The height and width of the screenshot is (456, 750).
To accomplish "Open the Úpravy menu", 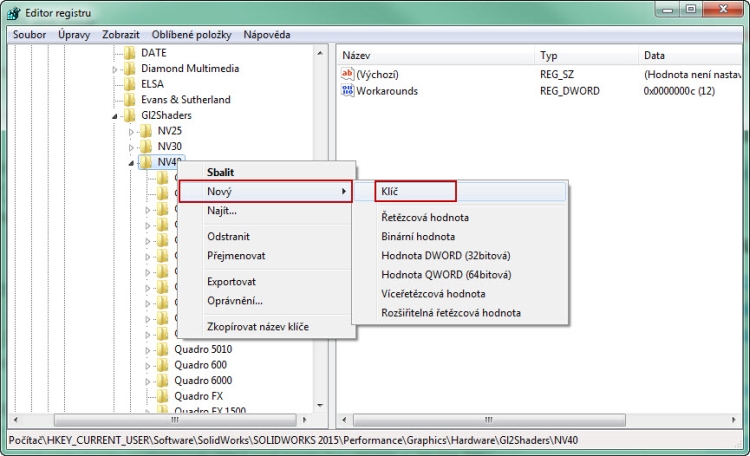I will point(74,34).
